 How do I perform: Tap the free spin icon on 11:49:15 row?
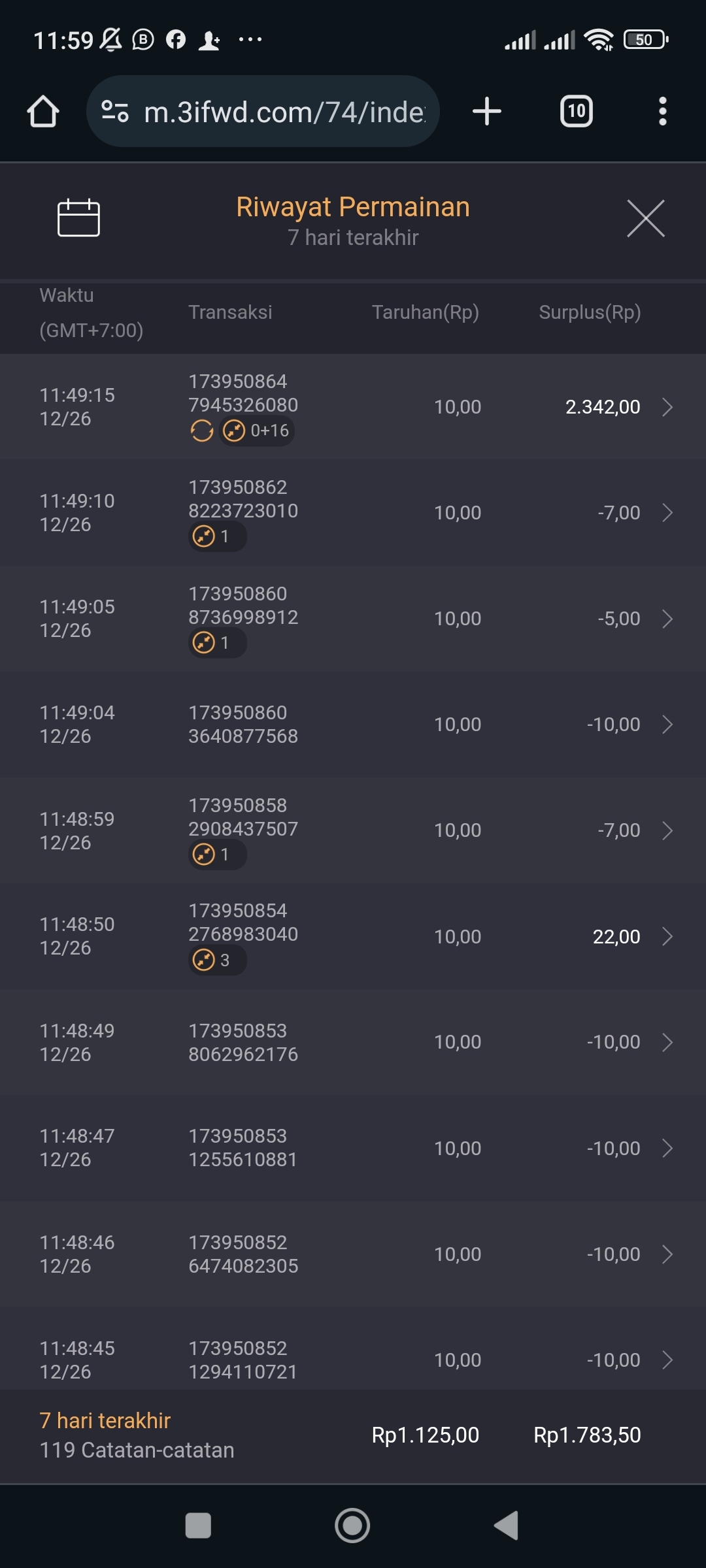202,431
